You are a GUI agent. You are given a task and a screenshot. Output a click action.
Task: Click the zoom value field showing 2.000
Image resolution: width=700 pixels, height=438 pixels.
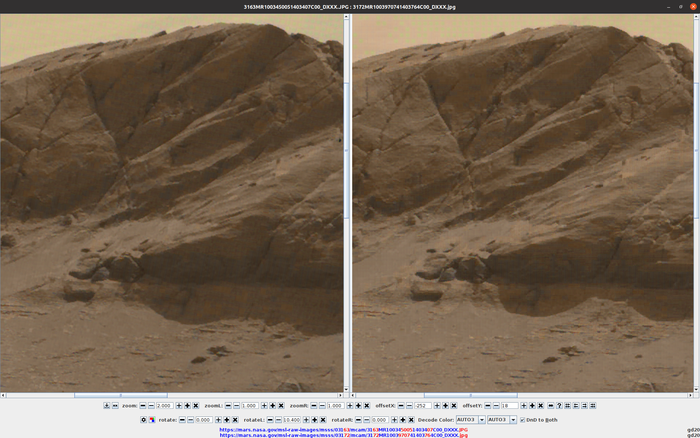pyautogui.click(x=164, y=405)
